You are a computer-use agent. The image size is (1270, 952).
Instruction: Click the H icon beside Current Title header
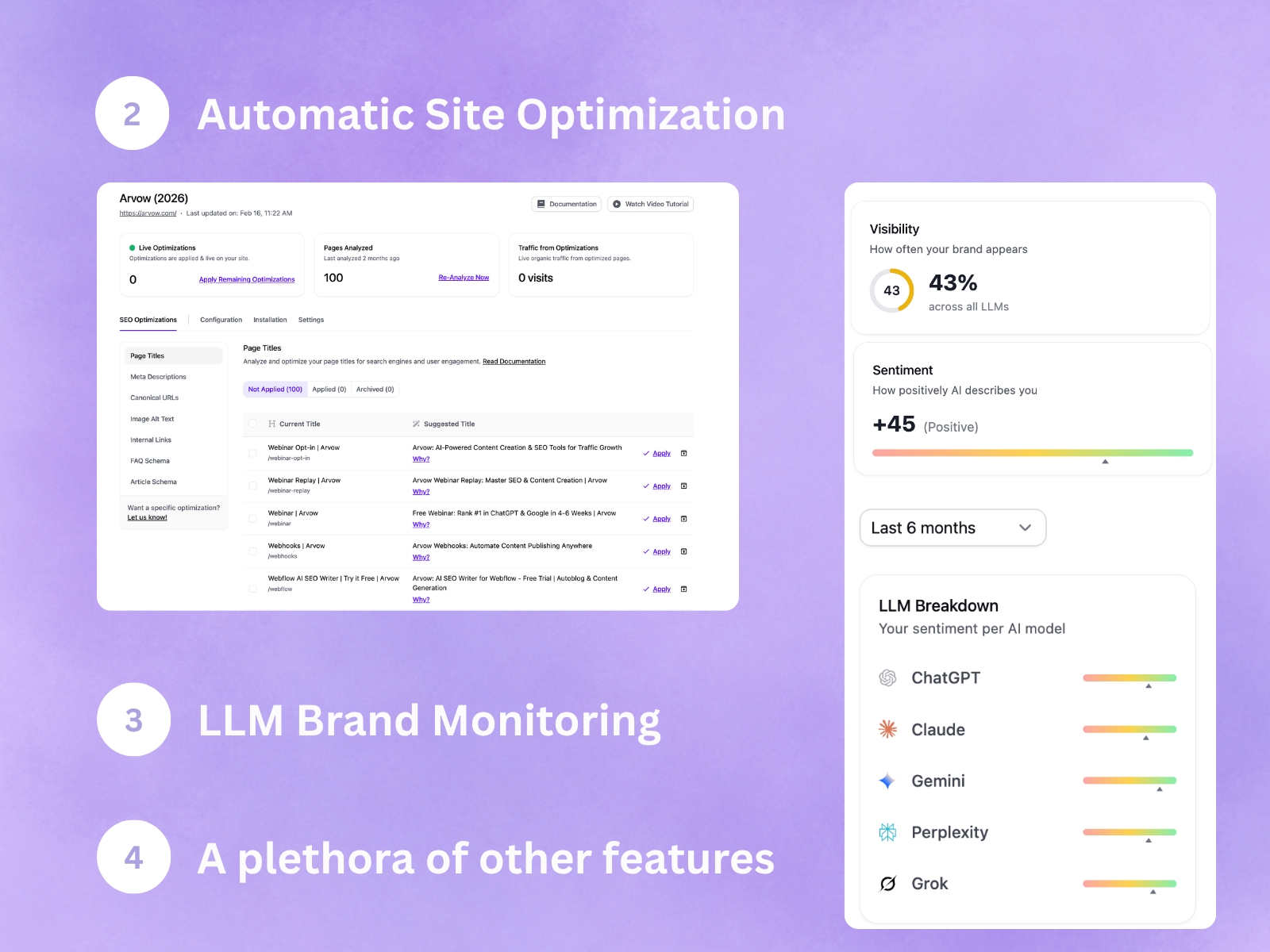coord(271,424)
